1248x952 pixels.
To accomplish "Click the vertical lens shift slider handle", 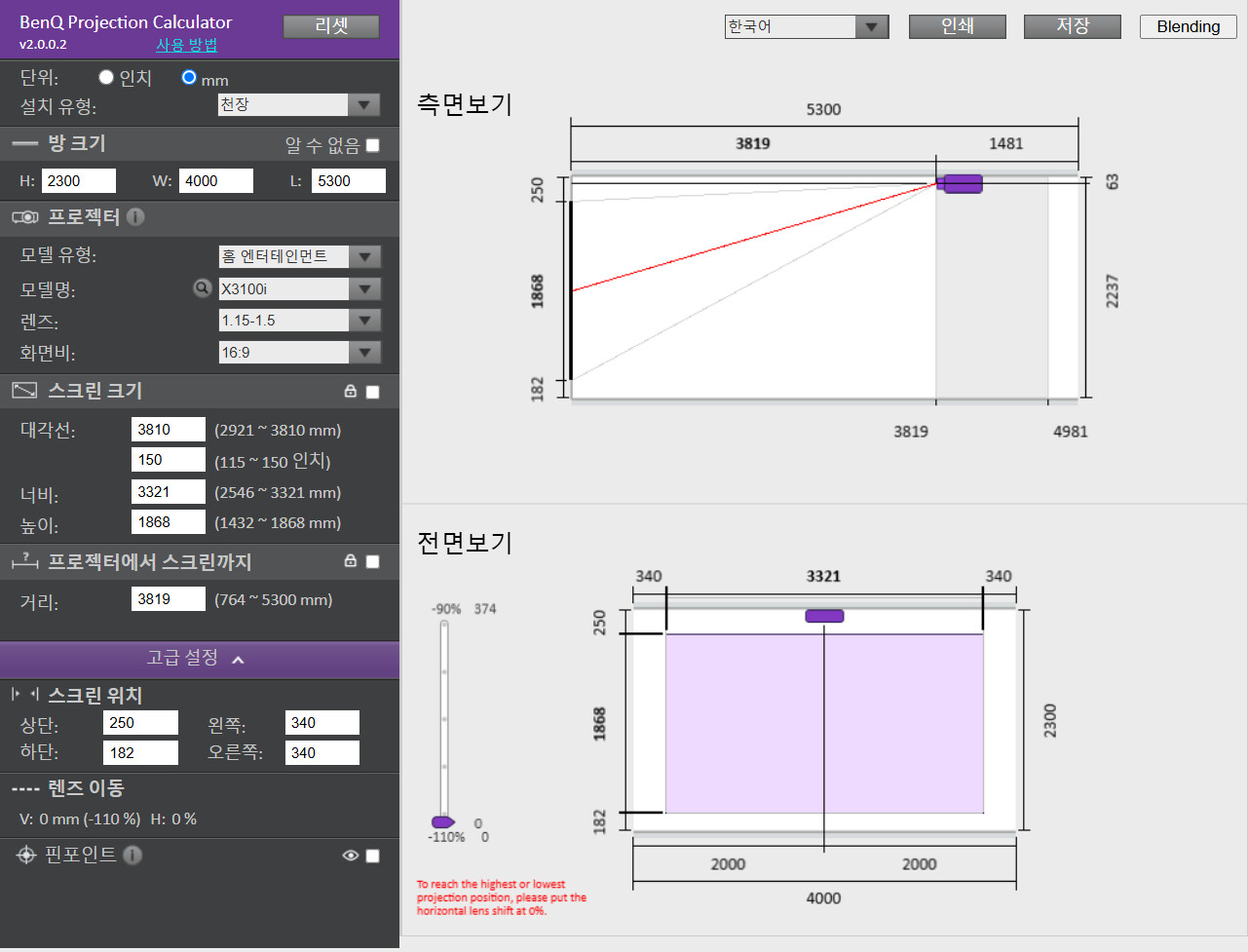I will coord(442,822).
